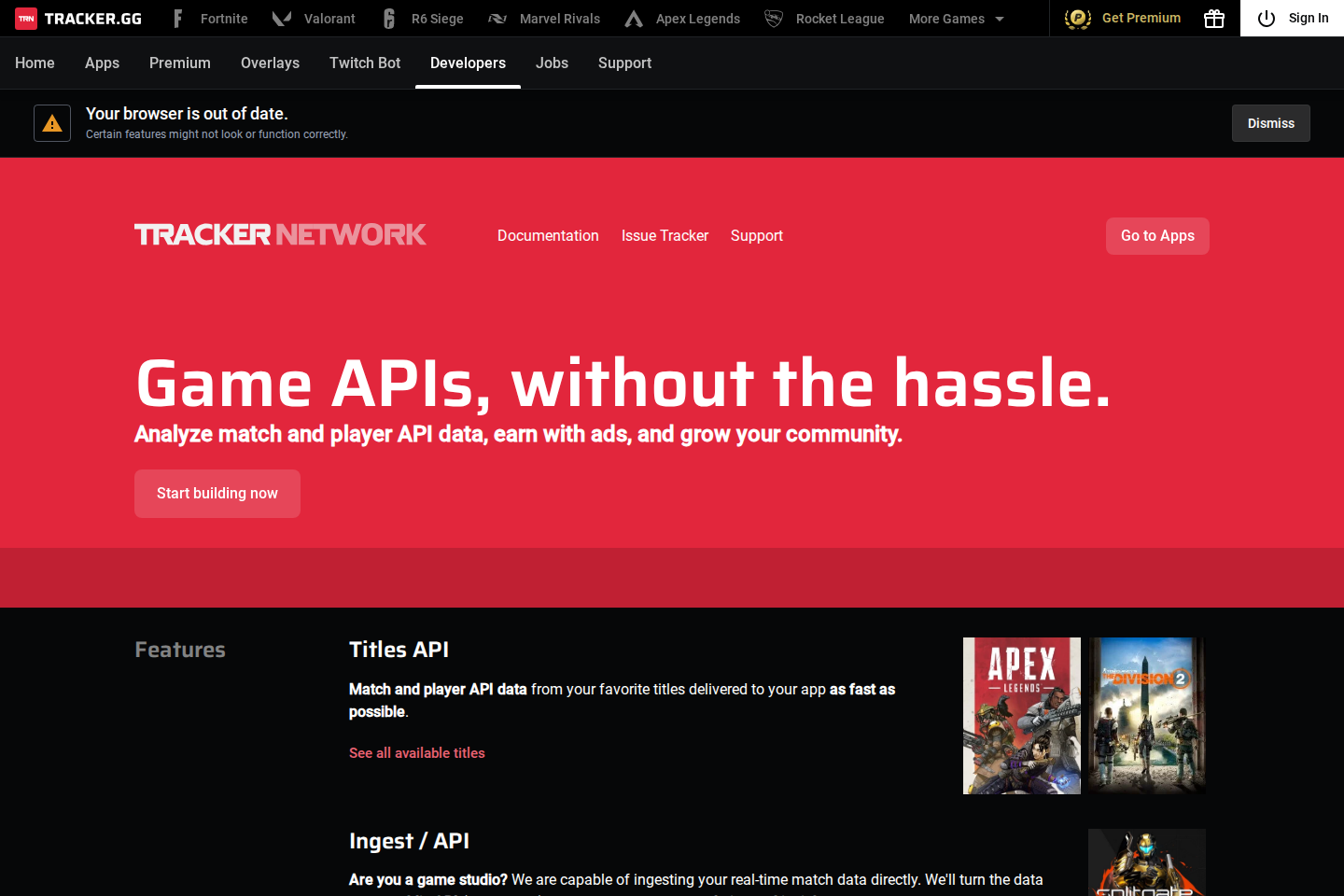Click the Sign In power icon
1344x896 pixels.
(1267, 18)
